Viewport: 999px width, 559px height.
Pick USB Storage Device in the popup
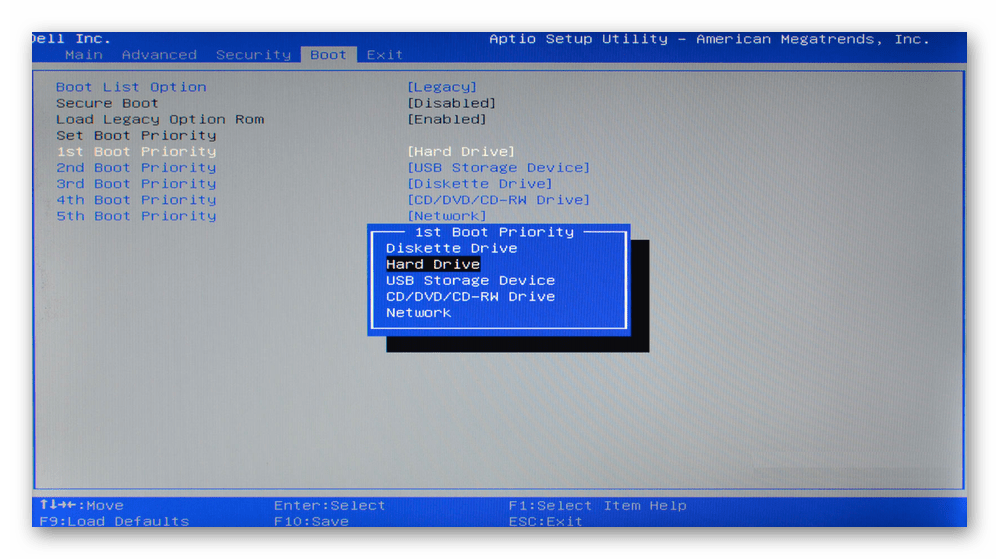470,280
